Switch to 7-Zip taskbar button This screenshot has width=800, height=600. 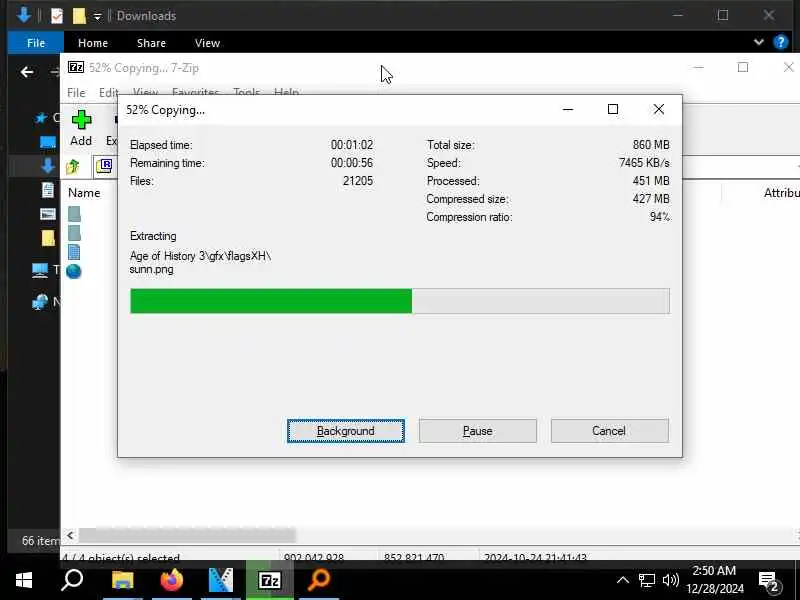point(270,580)
